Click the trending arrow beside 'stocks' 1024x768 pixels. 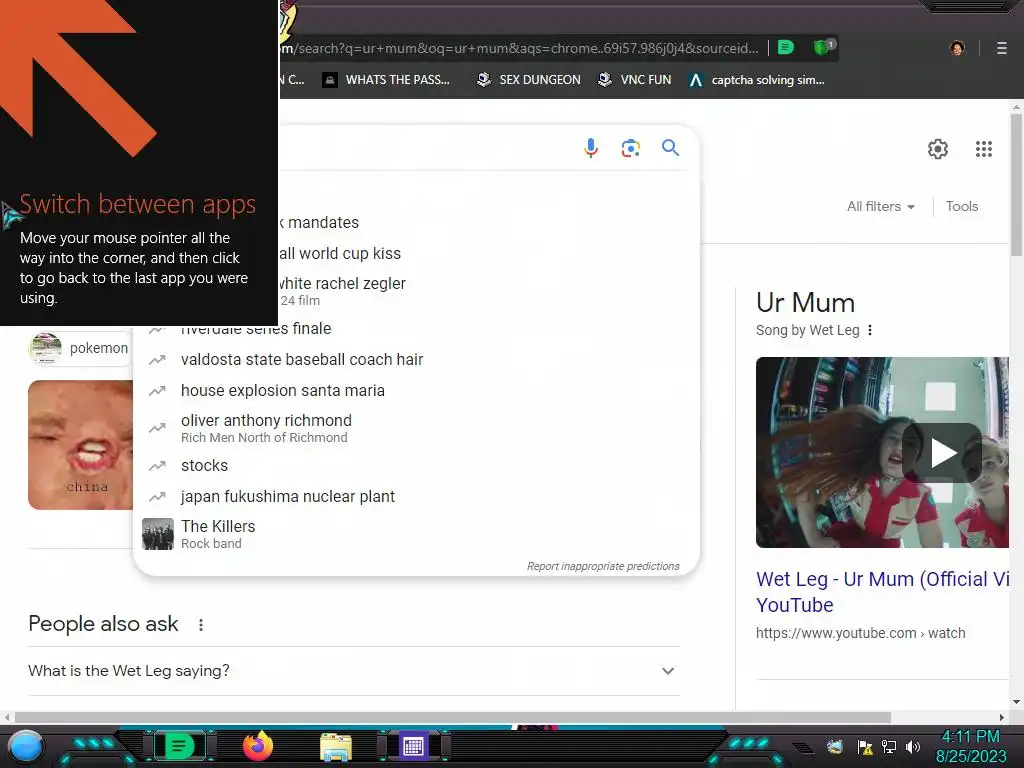(x=157, y=466)
